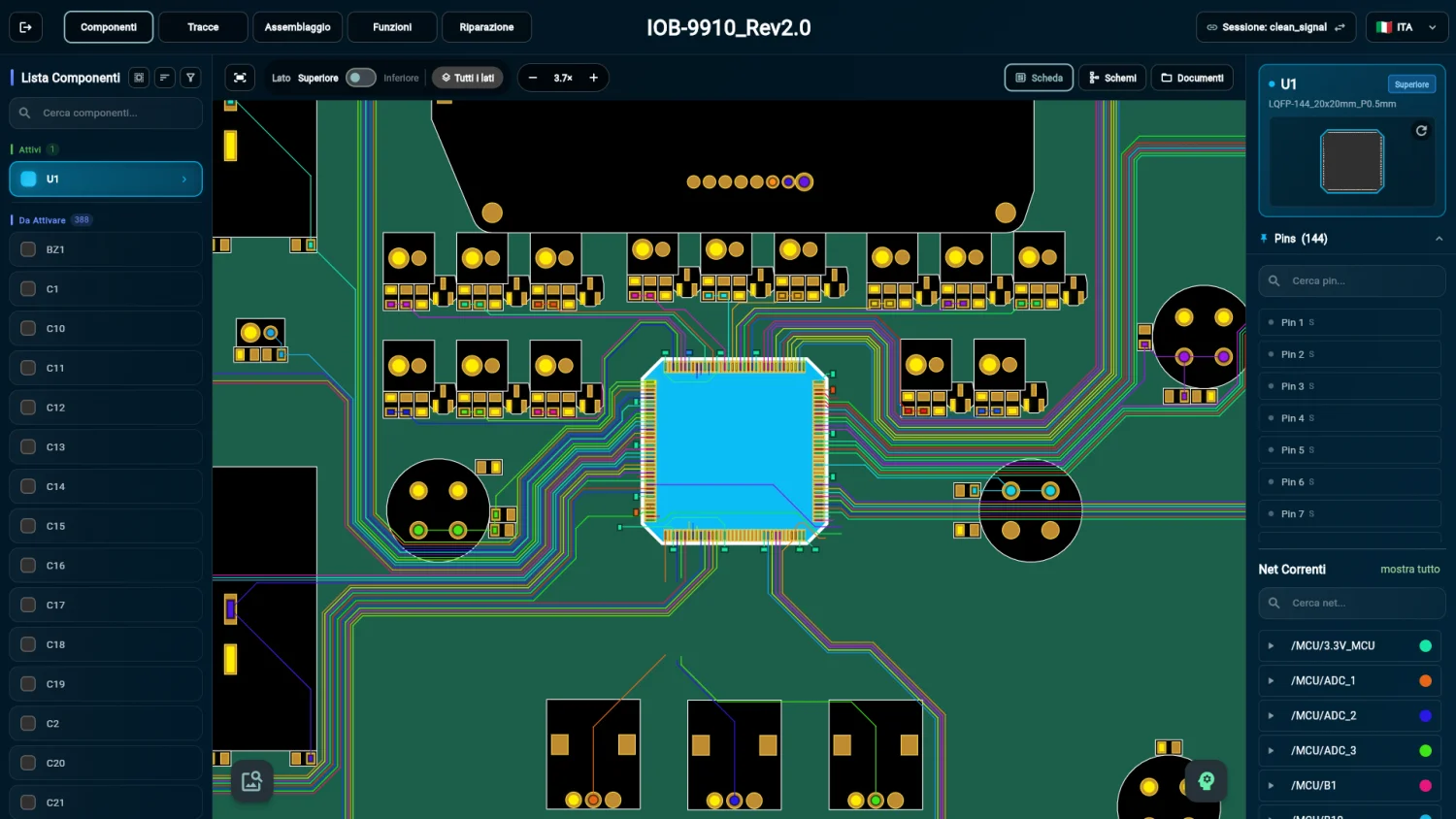Click the magnifier in component search
Viewport: 1456px width, 819px height.
point(25,114)
